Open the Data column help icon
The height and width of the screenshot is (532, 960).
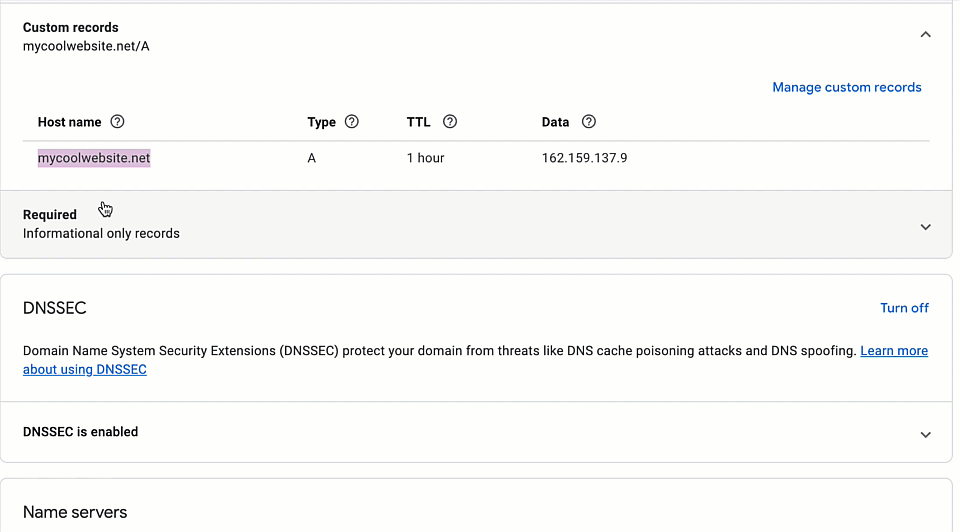tap(588, 122)
